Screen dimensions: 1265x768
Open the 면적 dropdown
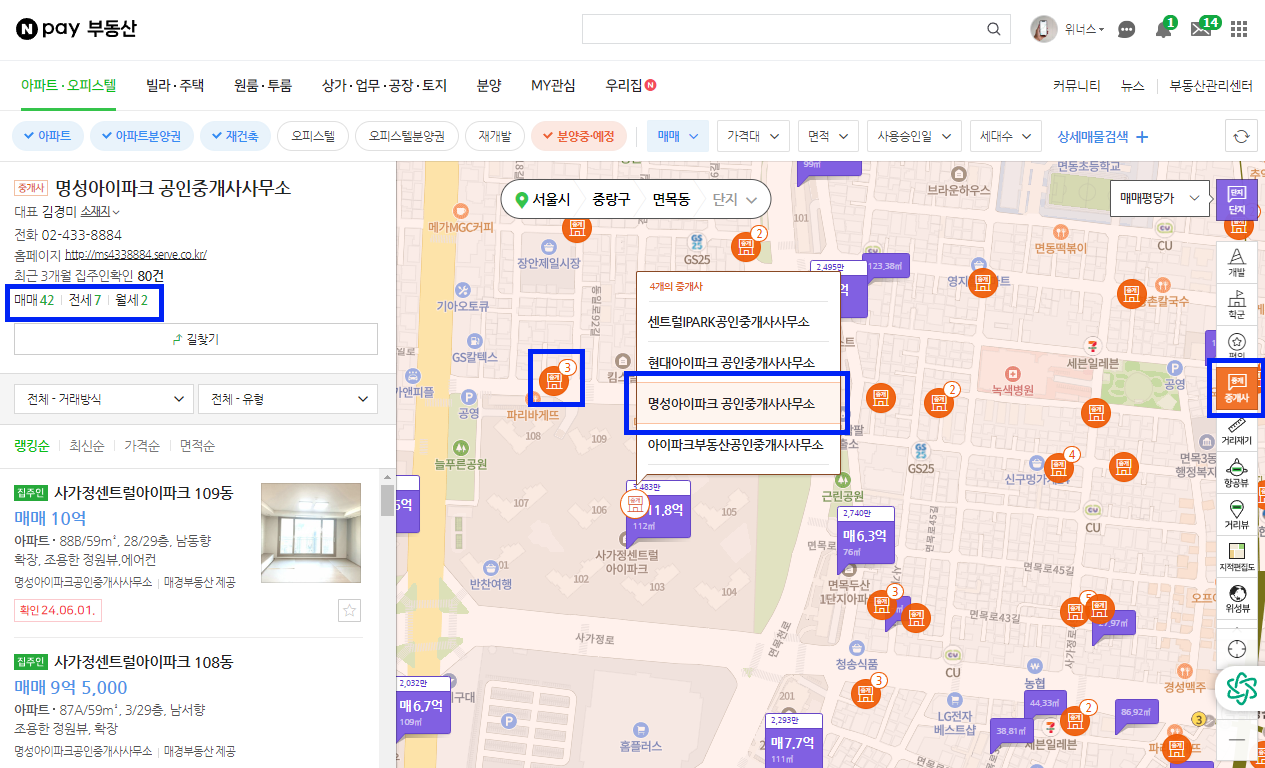pyautogui.click(x=828, y=136)
